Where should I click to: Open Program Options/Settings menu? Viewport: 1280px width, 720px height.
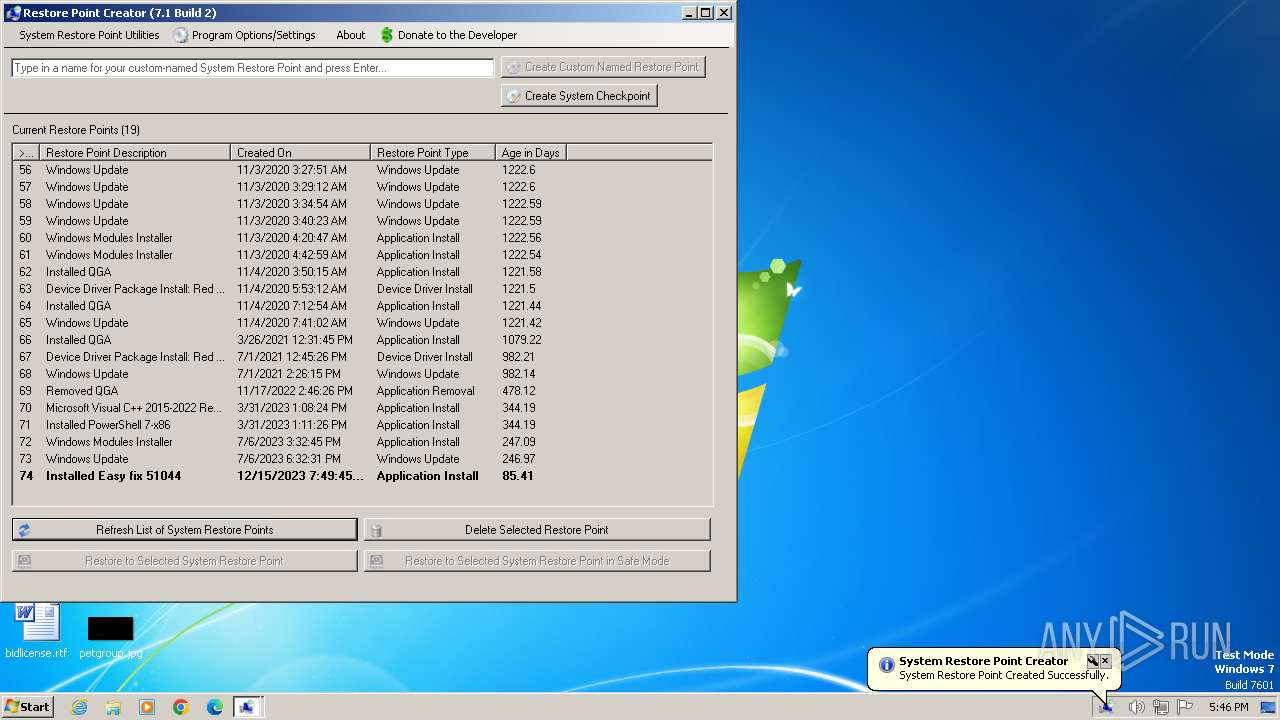click(244, 35)
